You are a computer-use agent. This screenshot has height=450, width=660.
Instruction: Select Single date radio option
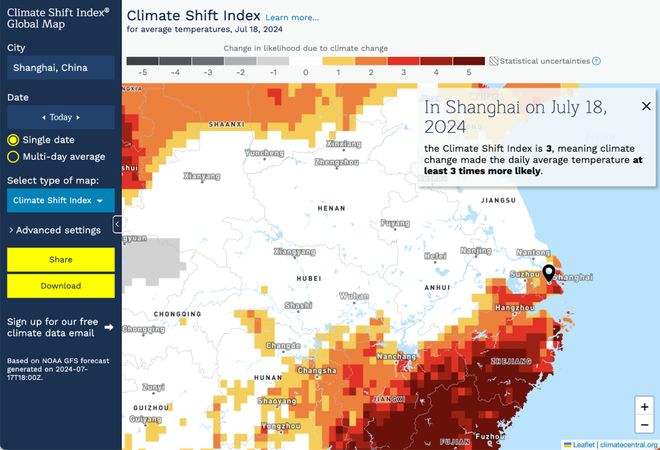click(13, 140)
